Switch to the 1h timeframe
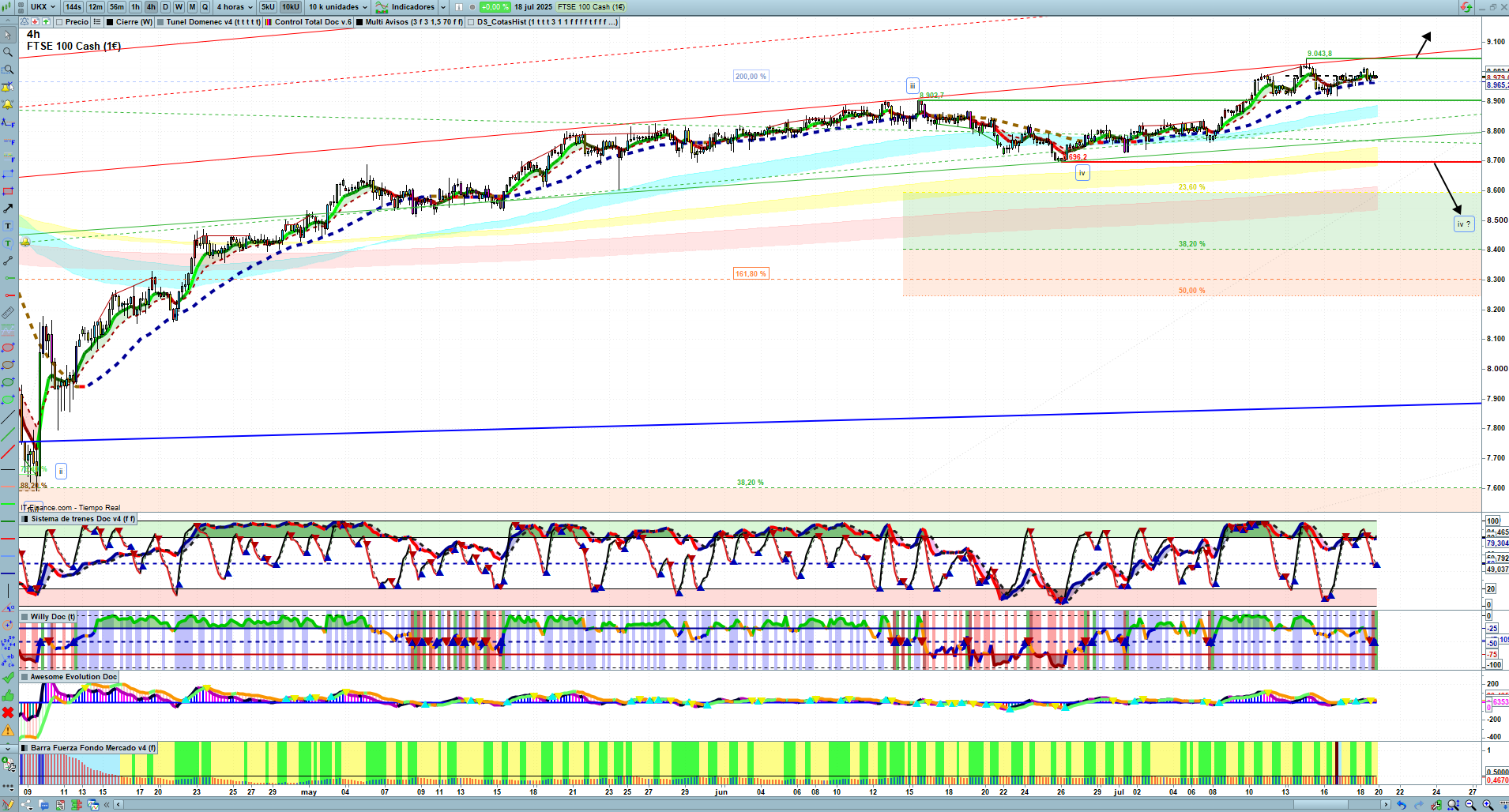This screenshot has width=1509, height=812. (x=136, y=7)
